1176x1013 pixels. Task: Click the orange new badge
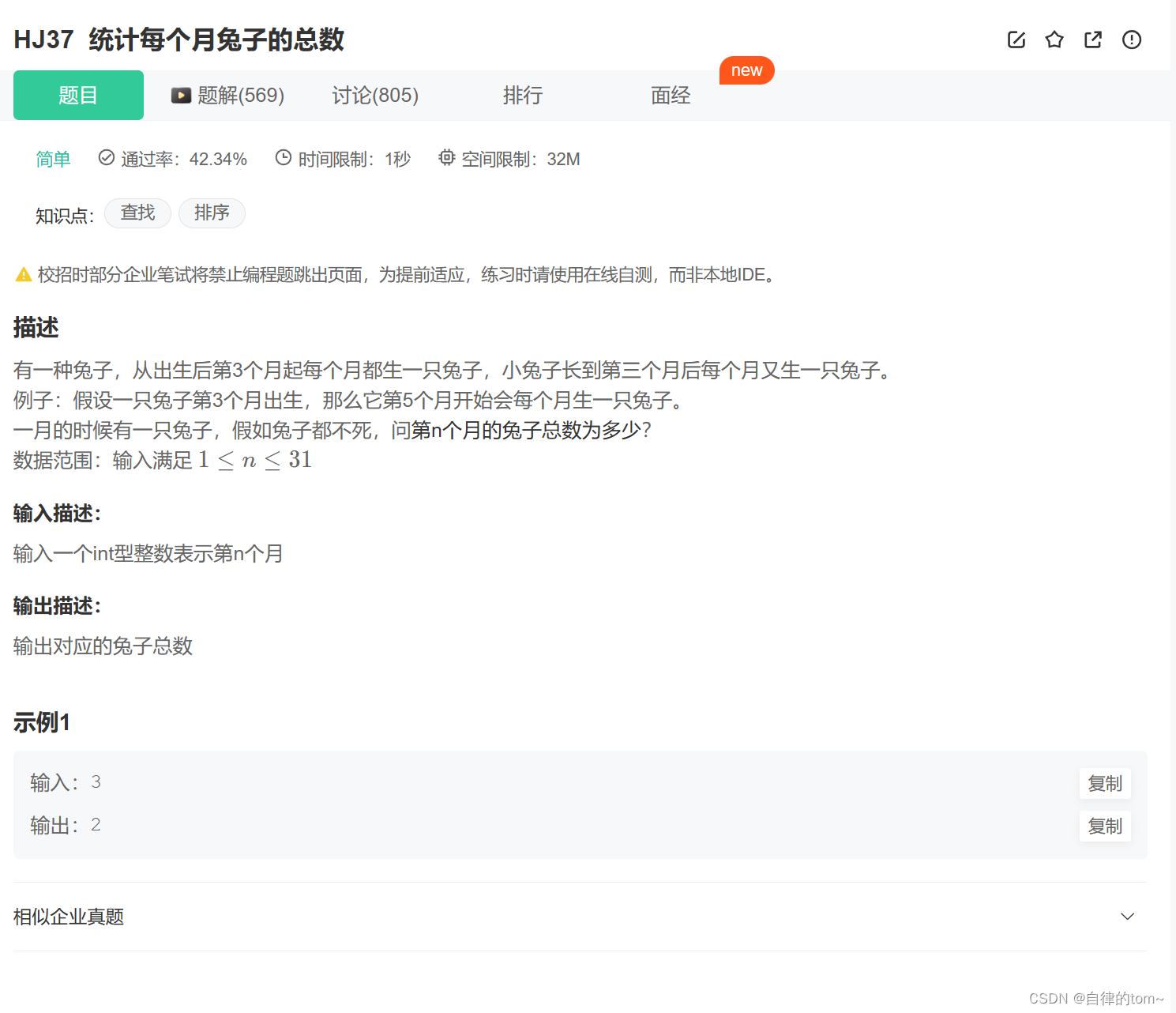tap(746, 70)
